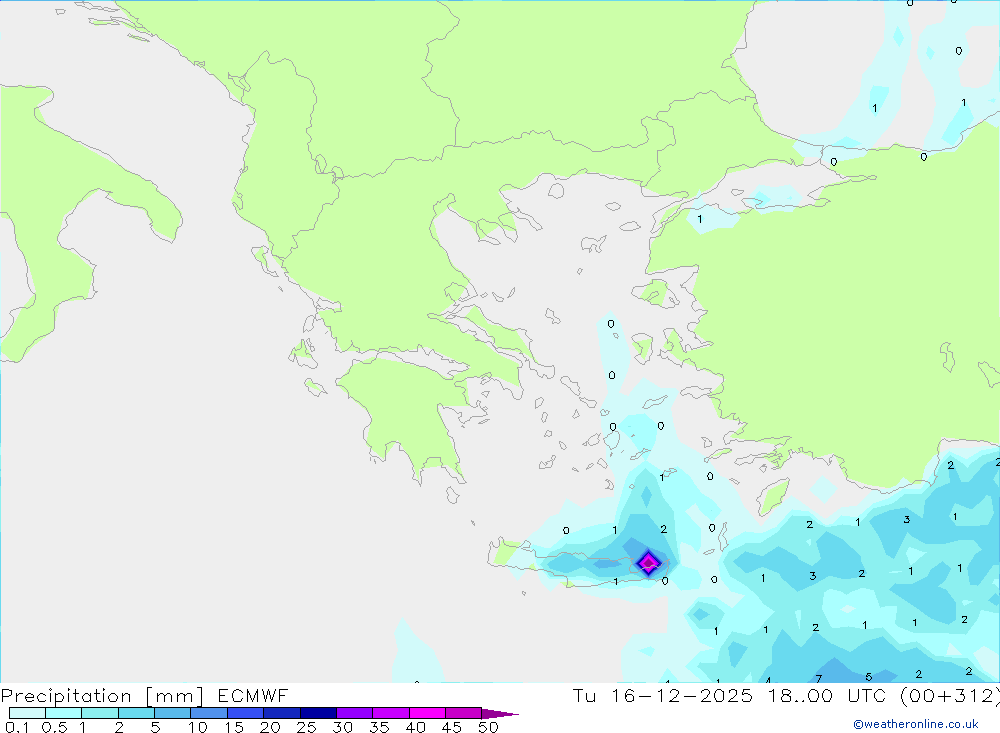Pick the 10–15 mm legend color swatch
The width and height of the screenshot is (1000, 733).
(x=209, y=713)
